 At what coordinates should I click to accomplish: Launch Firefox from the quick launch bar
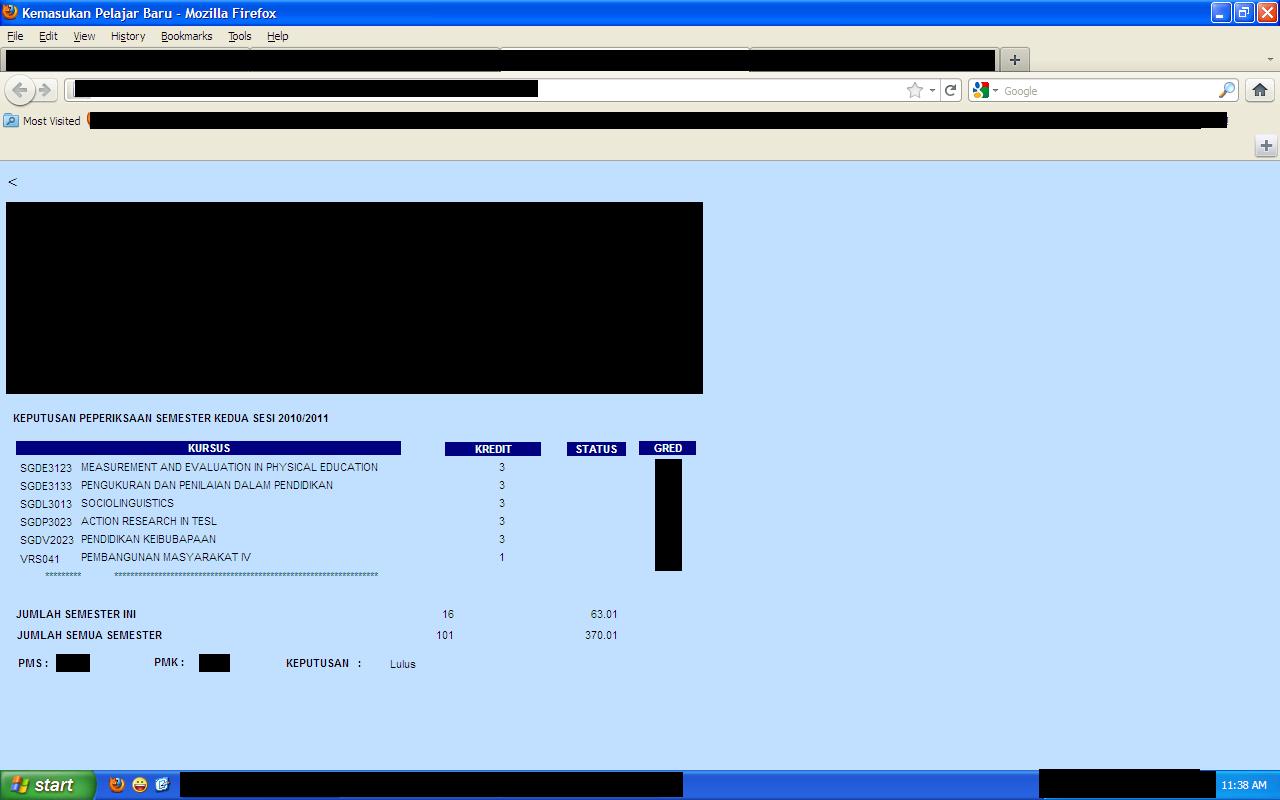(117, 785)
